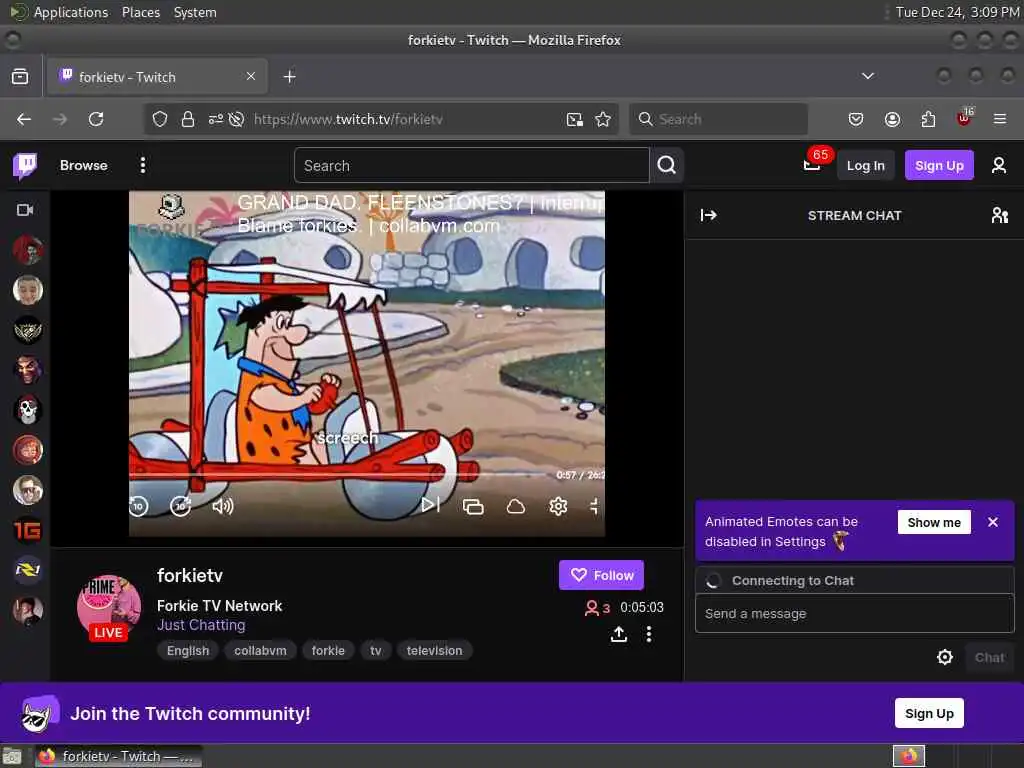
Task: Collapse the stream chat panel
Action: [x=709, y=215]
